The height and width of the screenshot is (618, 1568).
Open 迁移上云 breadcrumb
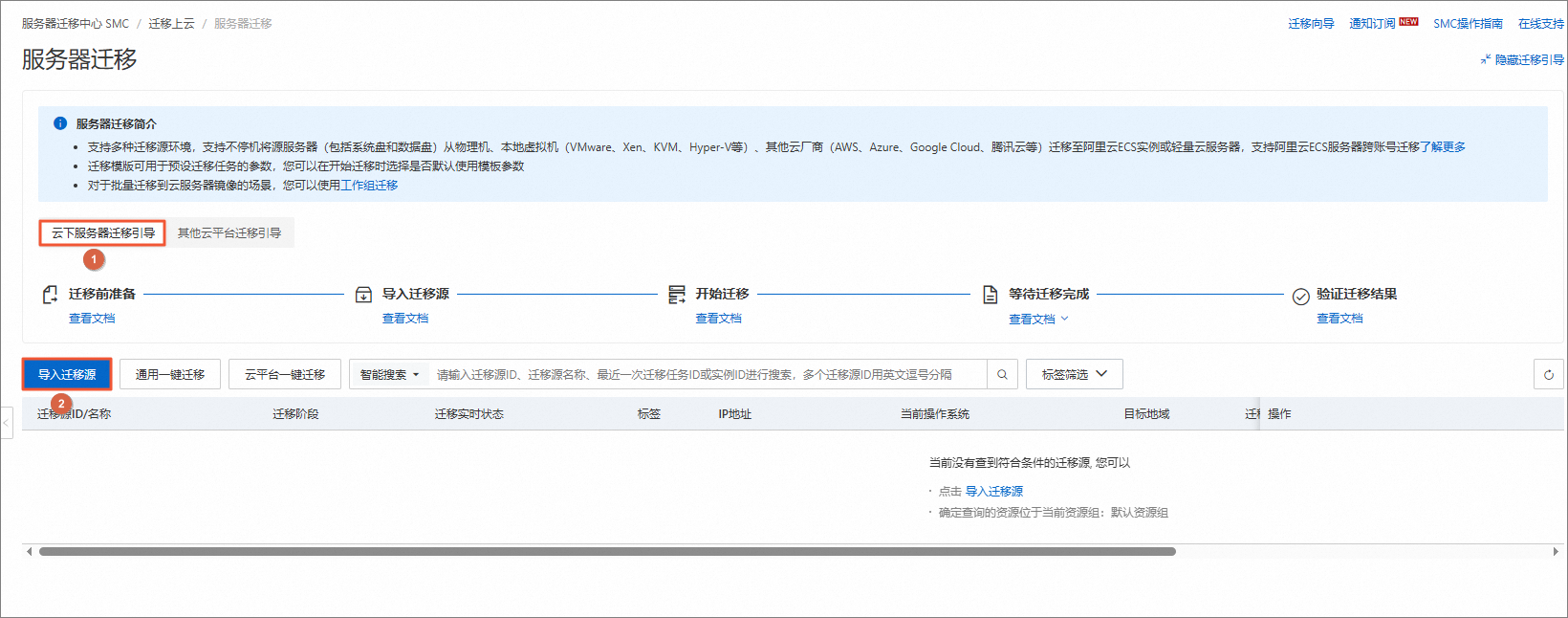(x=171, y=24)
